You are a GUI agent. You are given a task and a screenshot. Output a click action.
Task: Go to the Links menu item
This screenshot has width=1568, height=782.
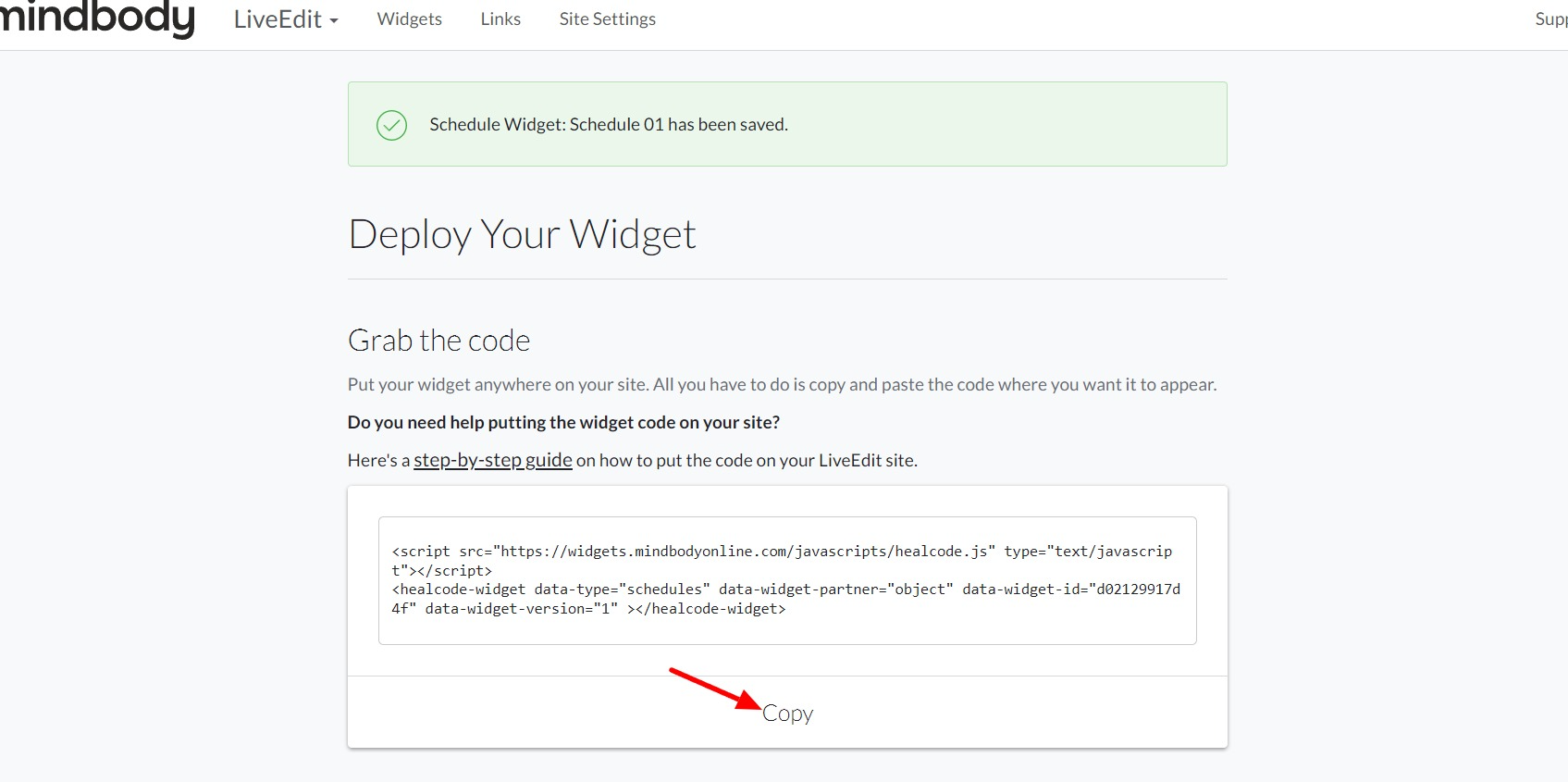(x=500, y=19)
